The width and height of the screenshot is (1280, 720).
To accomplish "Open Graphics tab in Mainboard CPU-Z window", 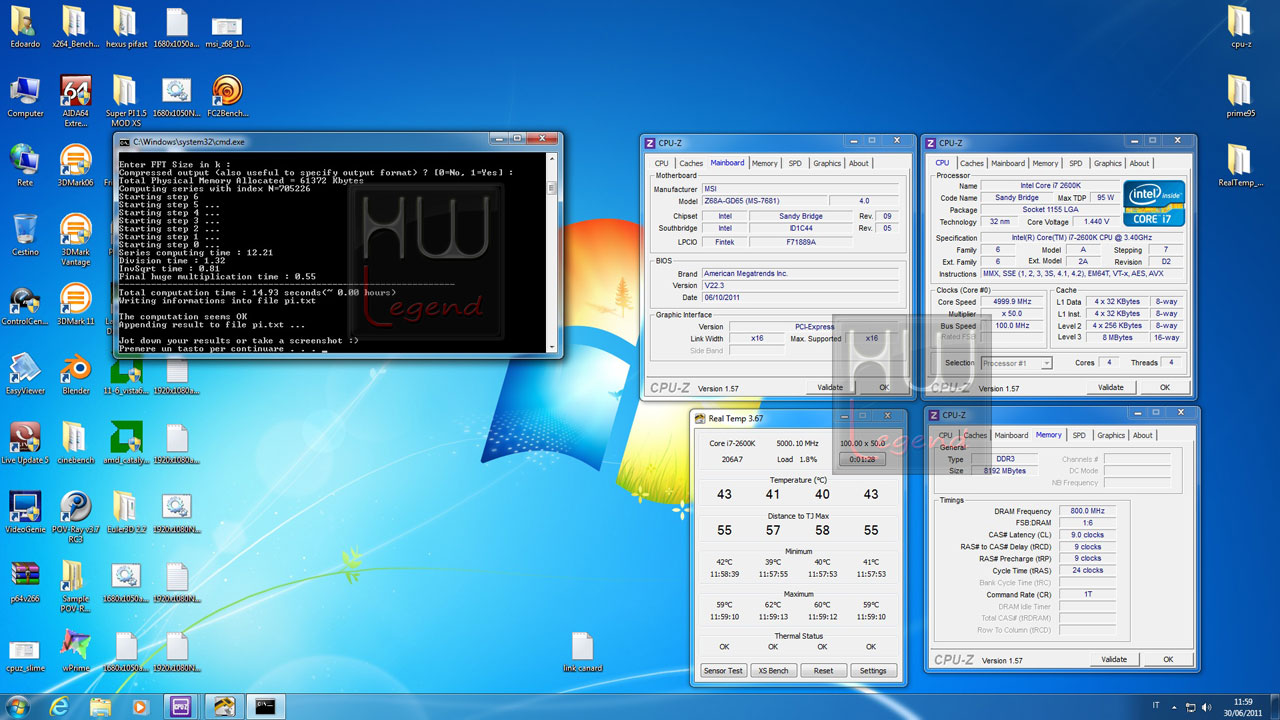I will point(827,163).
